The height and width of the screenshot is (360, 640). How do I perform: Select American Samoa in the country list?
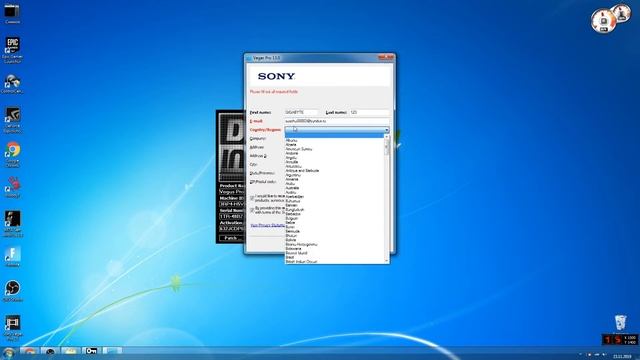(x=299, y=149)
